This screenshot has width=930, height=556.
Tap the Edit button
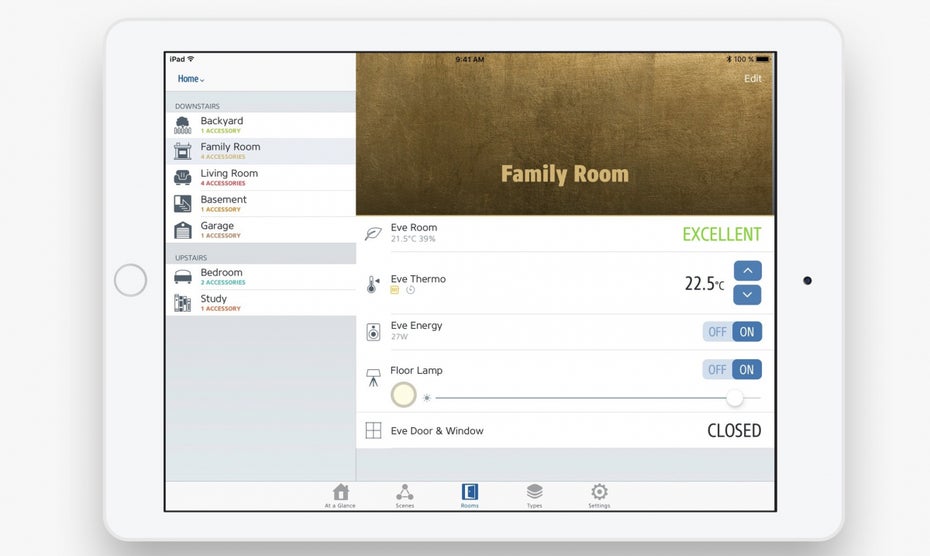pyautogui.click(x=753, y=78)
